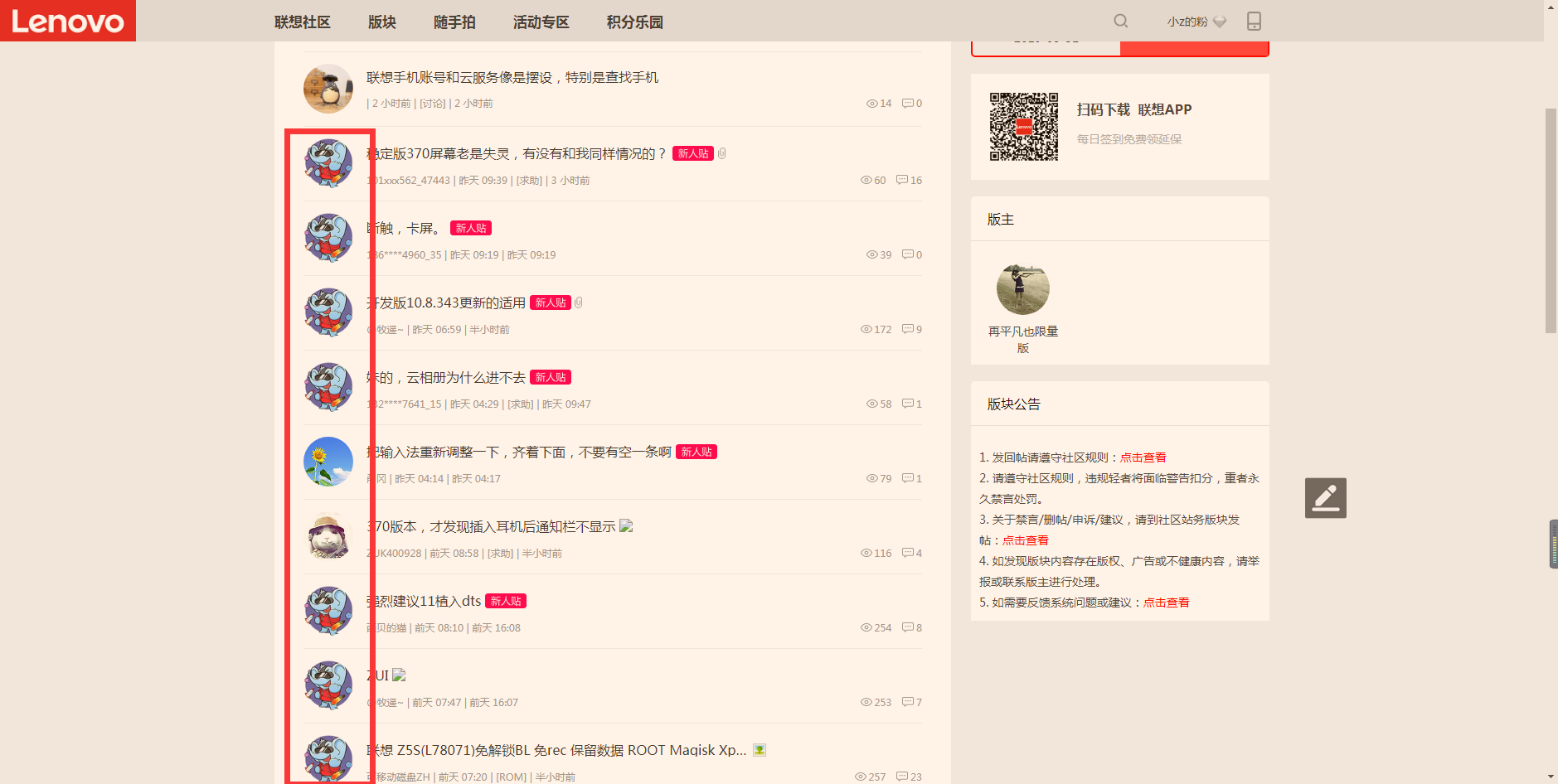Click image icon next to ZUI post title

pyautogui.click(x=399, y=675)
